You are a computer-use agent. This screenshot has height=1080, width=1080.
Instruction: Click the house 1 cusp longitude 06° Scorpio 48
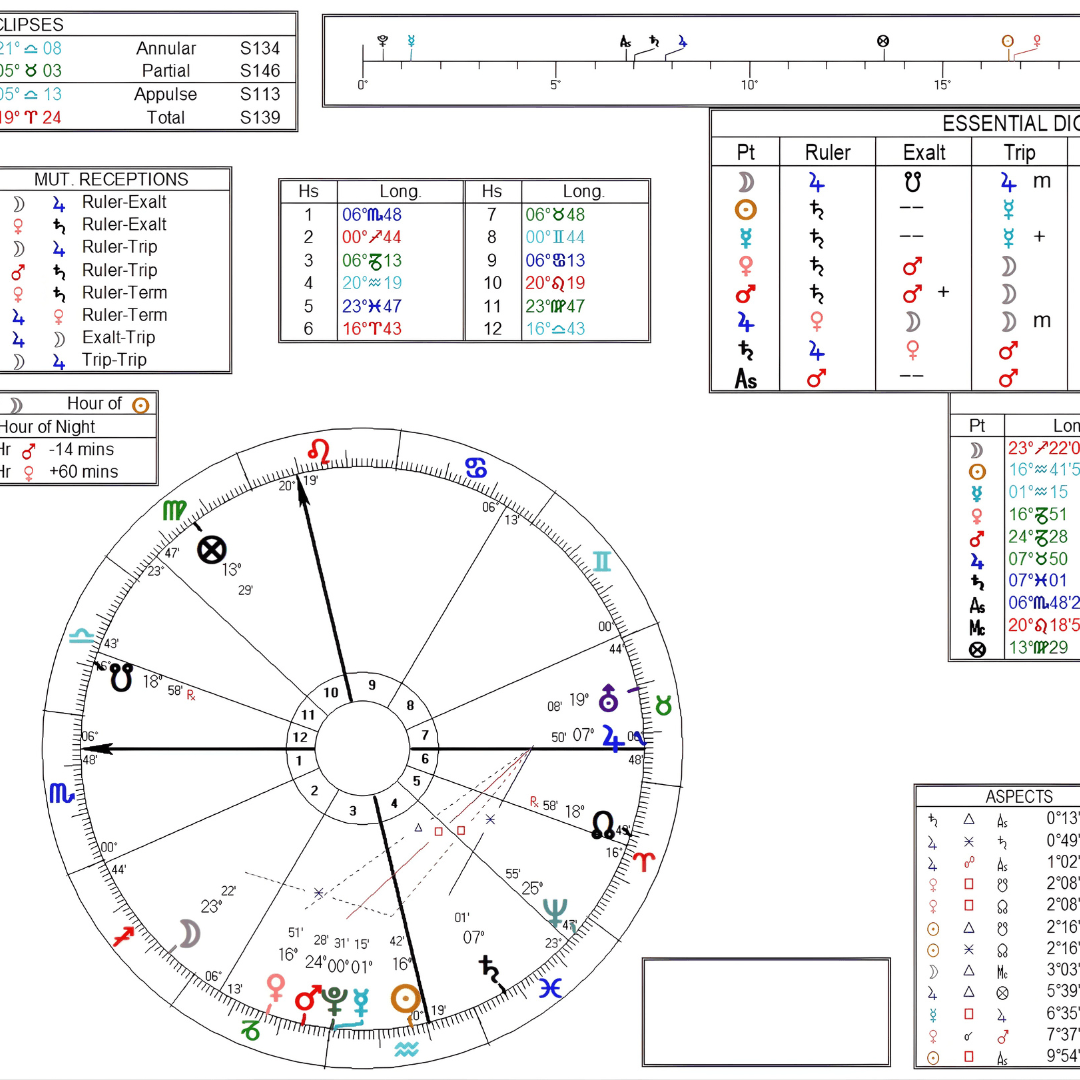pos(372,214)
